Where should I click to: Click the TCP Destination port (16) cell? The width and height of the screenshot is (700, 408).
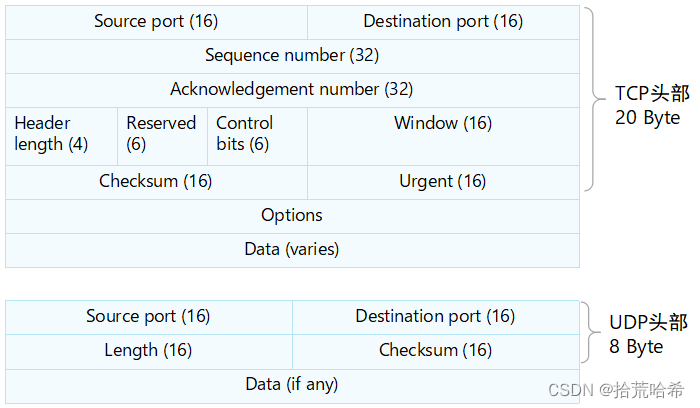point(443,21)
